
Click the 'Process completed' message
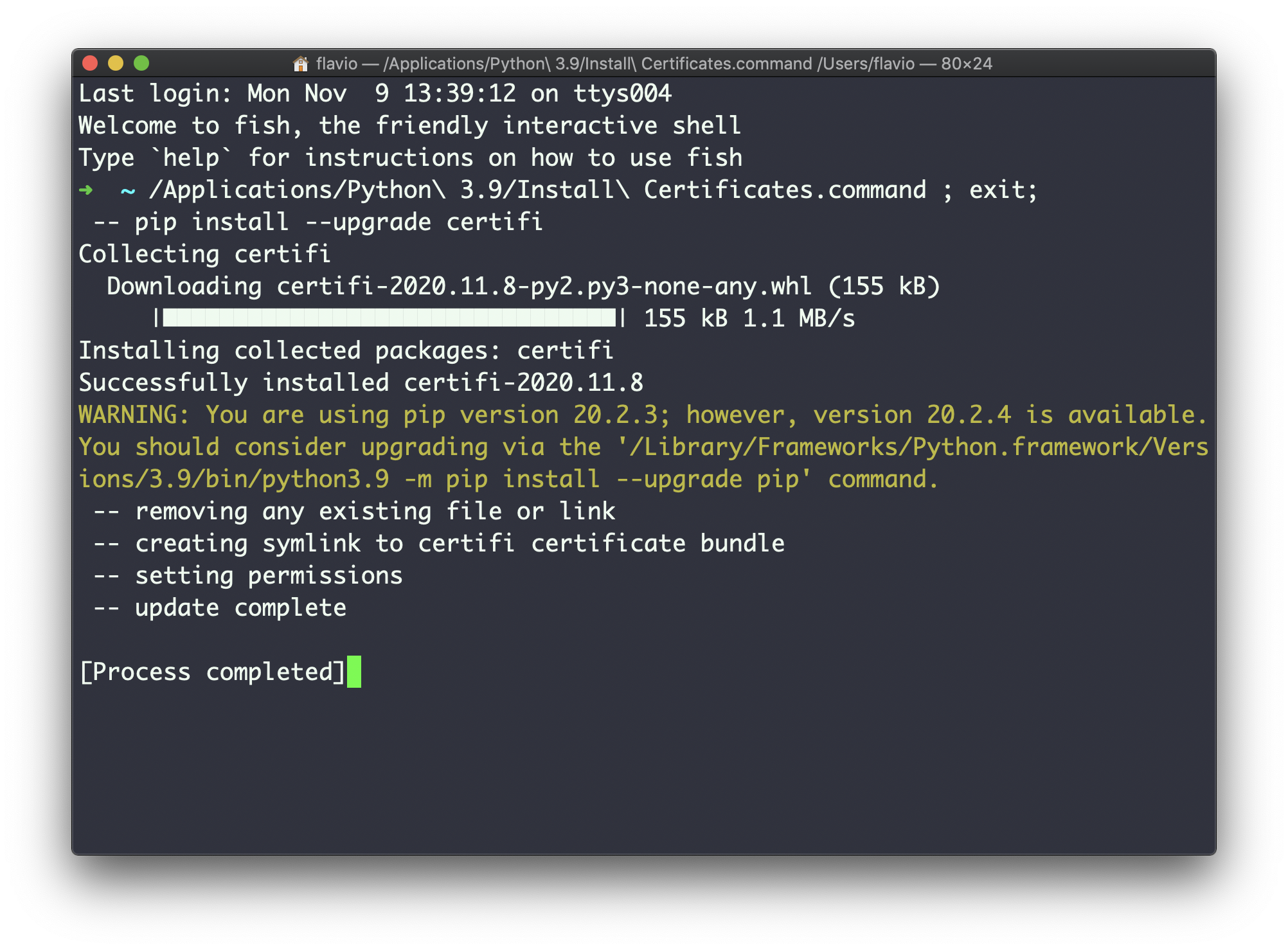pos(212,672)
